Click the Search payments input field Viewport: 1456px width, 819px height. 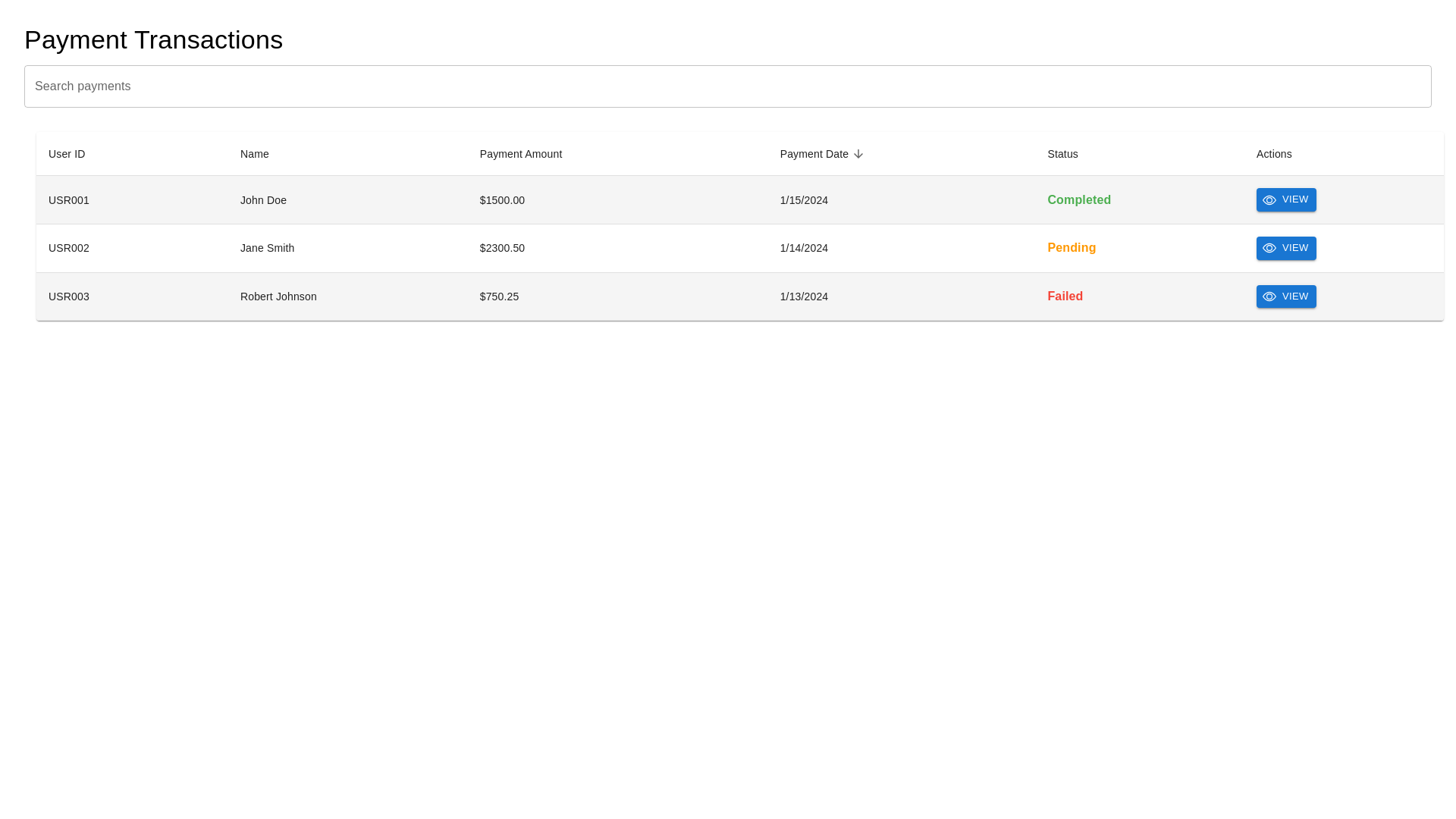pos(726,86)
